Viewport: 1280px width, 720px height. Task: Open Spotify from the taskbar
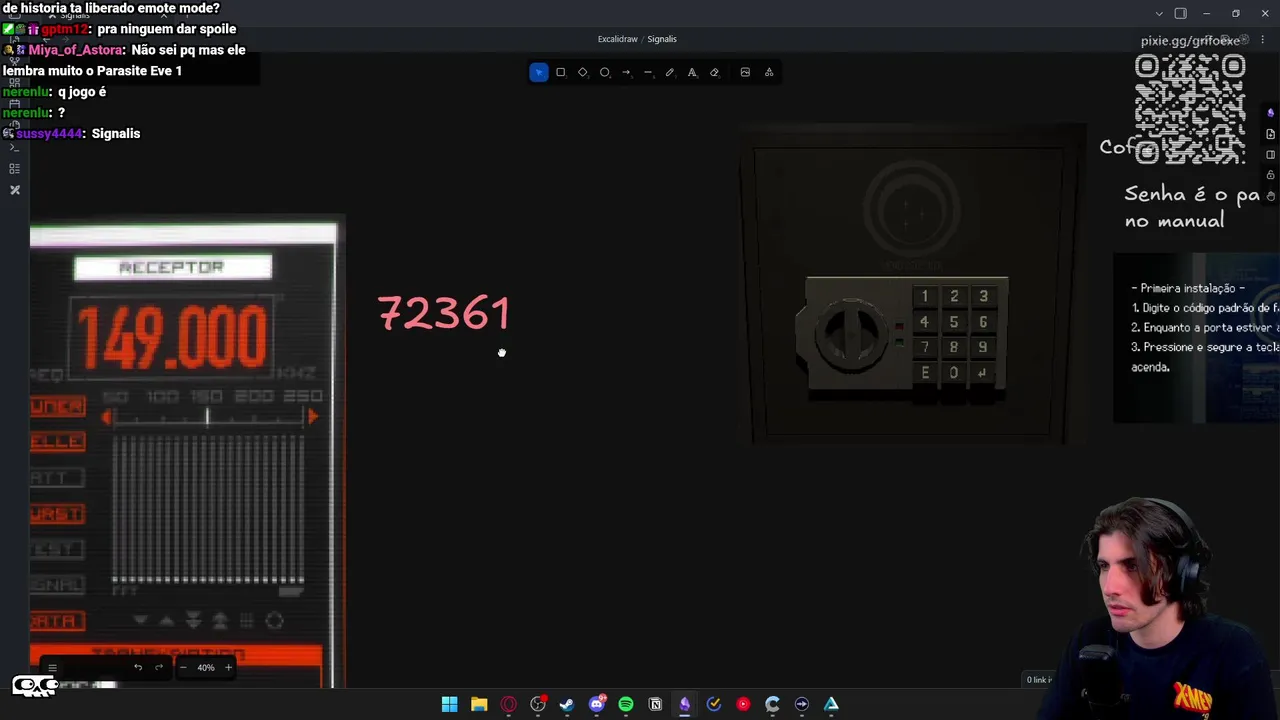pos(626,704)
